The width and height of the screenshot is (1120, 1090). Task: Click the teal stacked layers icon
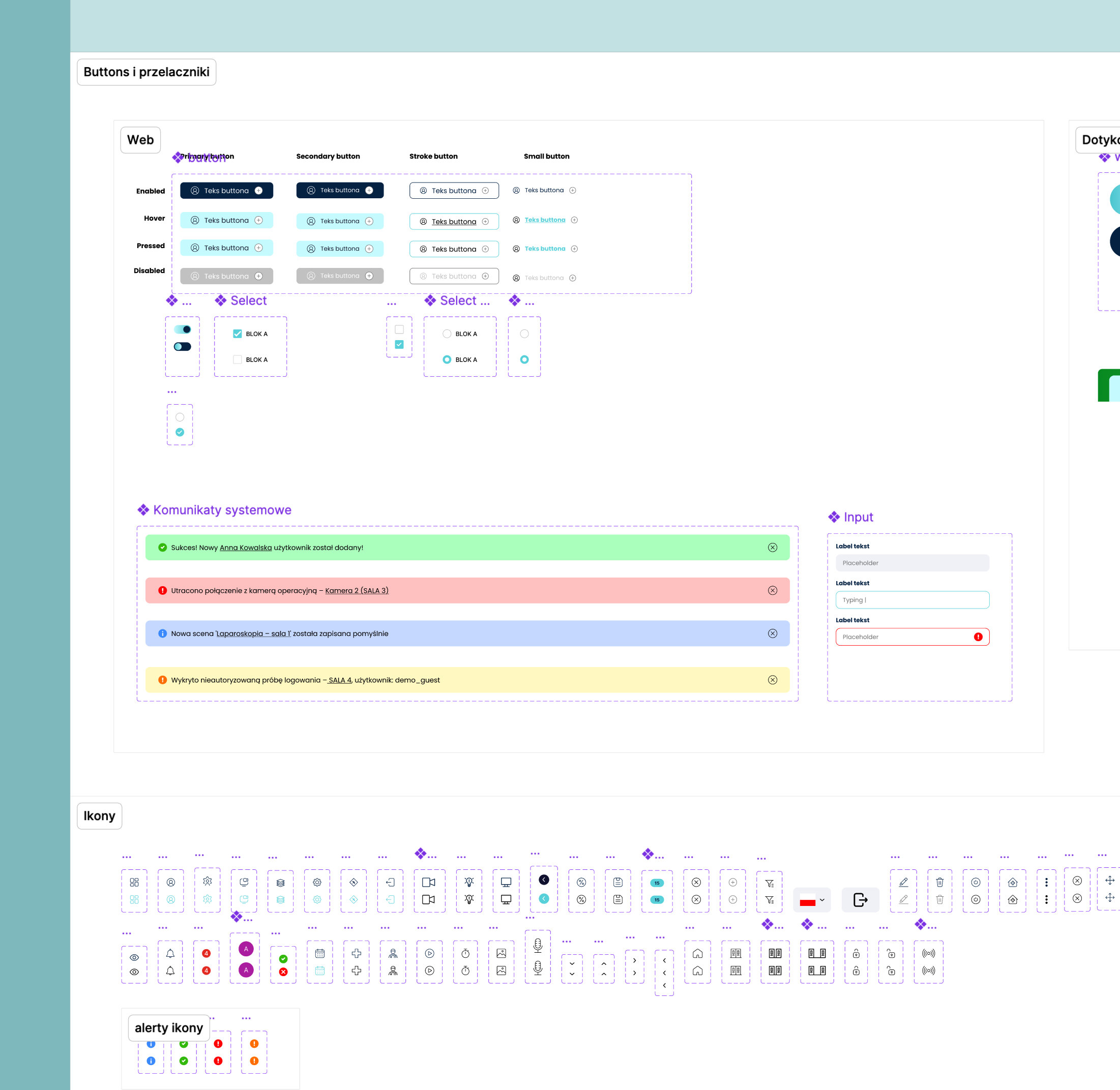tap(281, 900)
